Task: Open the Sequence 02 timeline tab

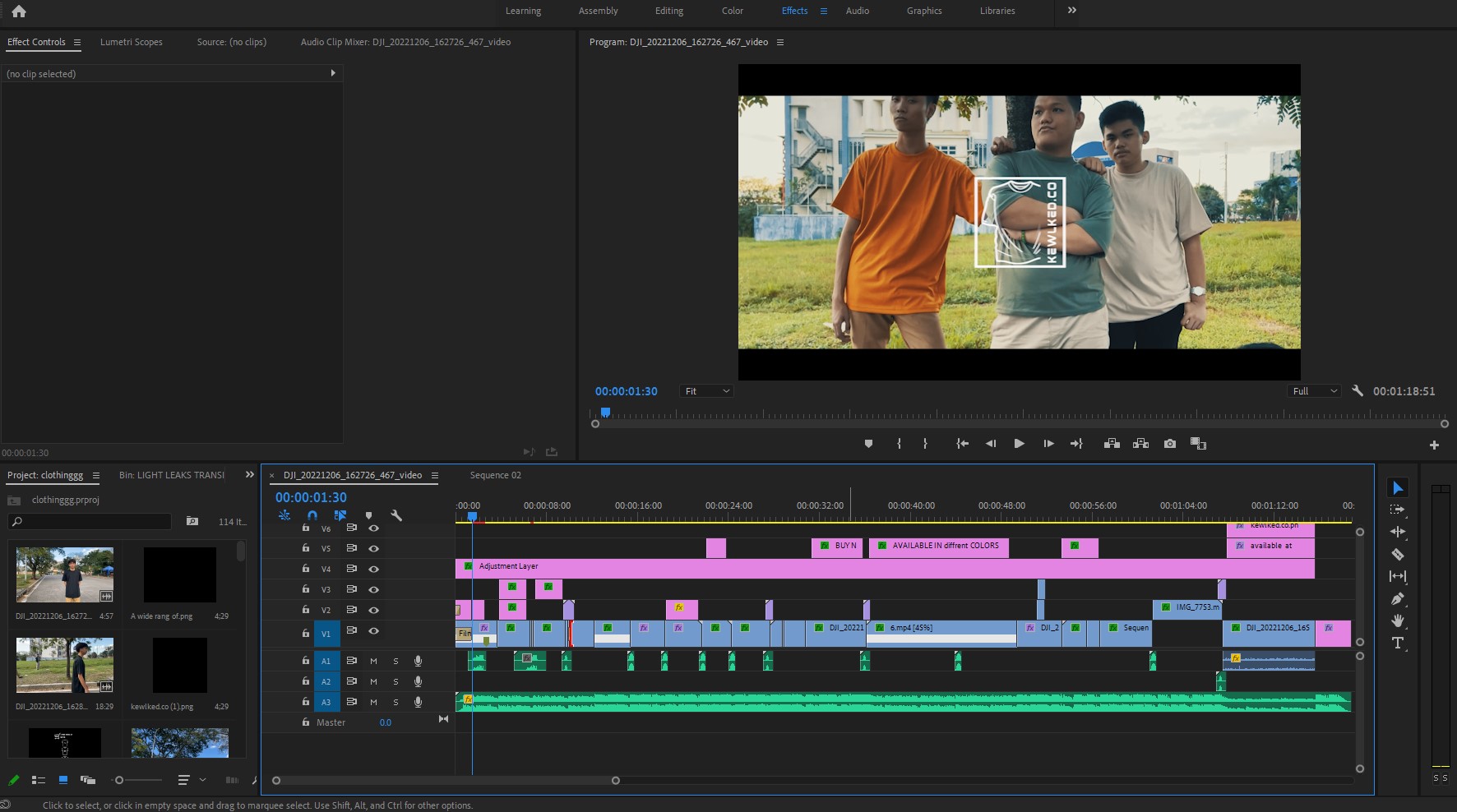Action: pyautogui.click(x=495, y=475)
